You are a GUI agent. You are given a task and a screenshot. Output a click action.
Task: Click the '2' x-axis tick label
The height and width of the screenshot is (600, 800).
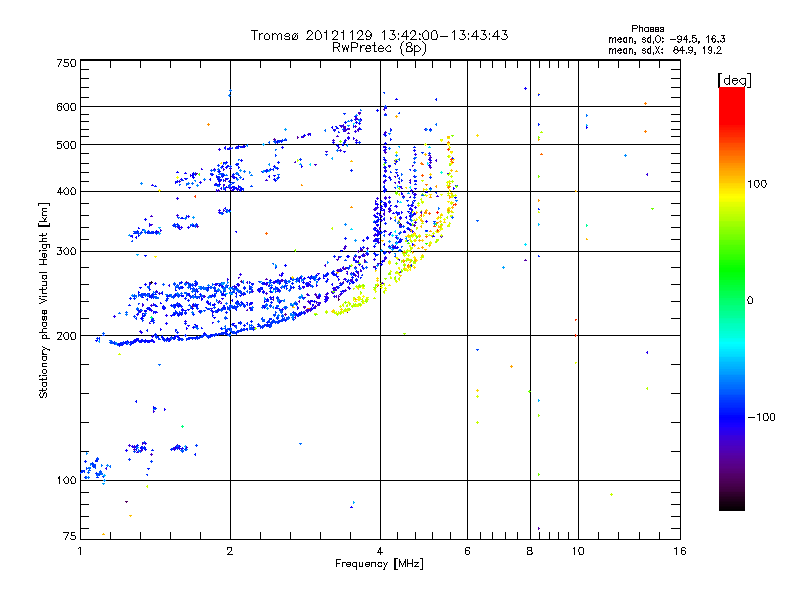[x=230, y=551]
